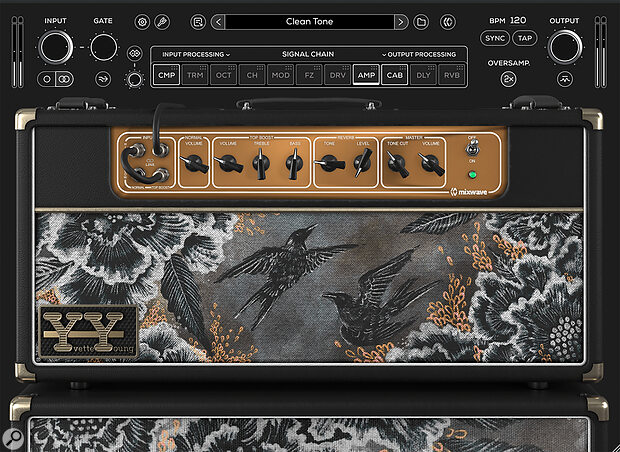Click the Master Tone Cut knob
This screenshot has width=620, height=452.
click(x=397, y=164)
